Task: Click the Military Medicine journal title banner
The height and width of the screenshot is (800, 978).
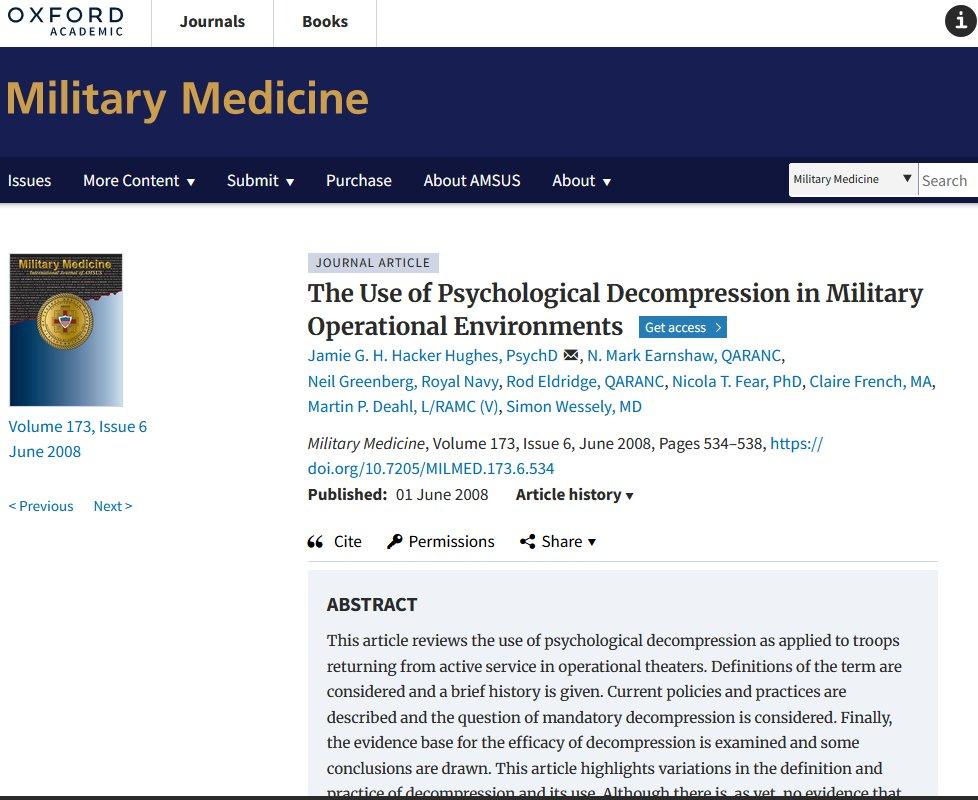Action: [x=187, y=99]
